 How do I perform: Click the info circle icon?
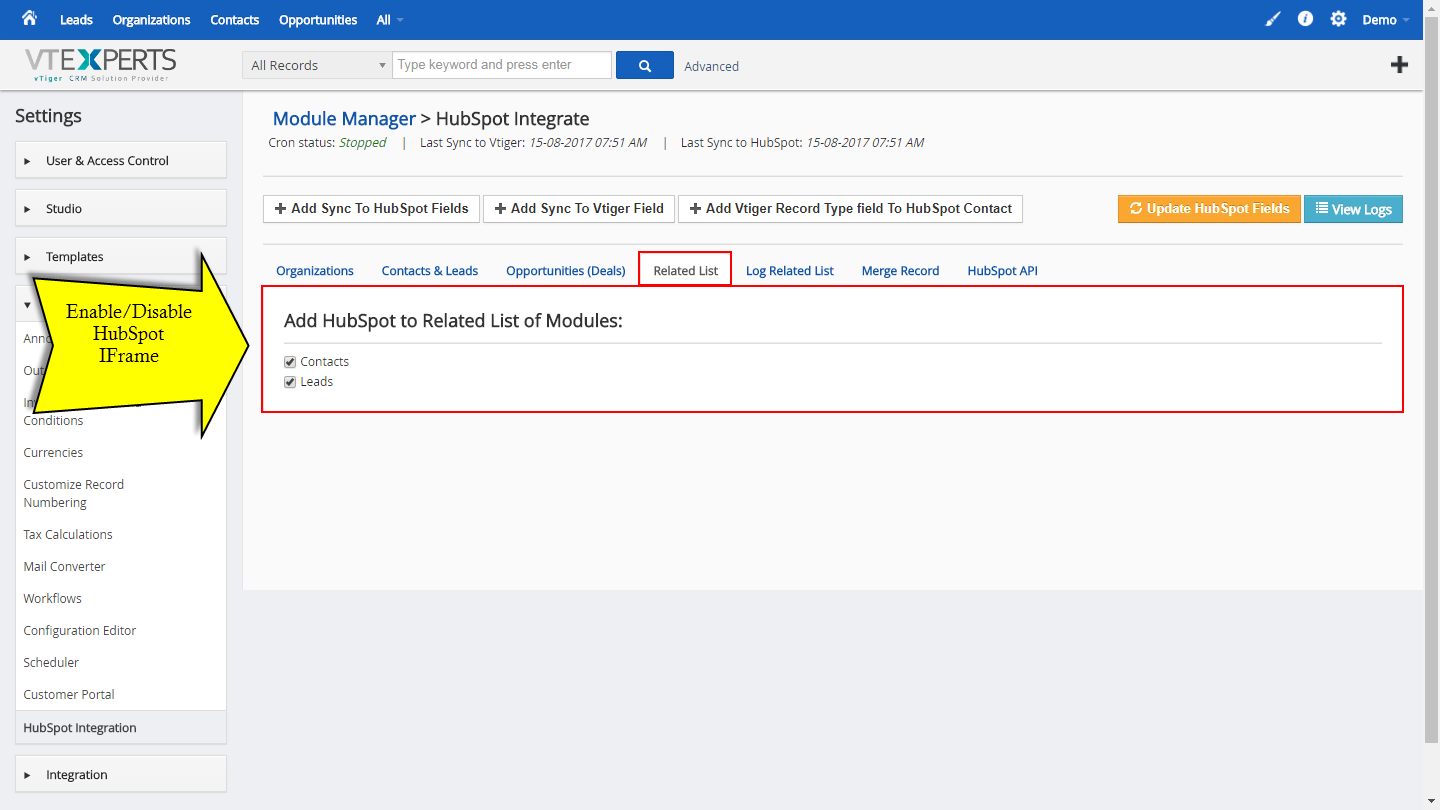1305,19
